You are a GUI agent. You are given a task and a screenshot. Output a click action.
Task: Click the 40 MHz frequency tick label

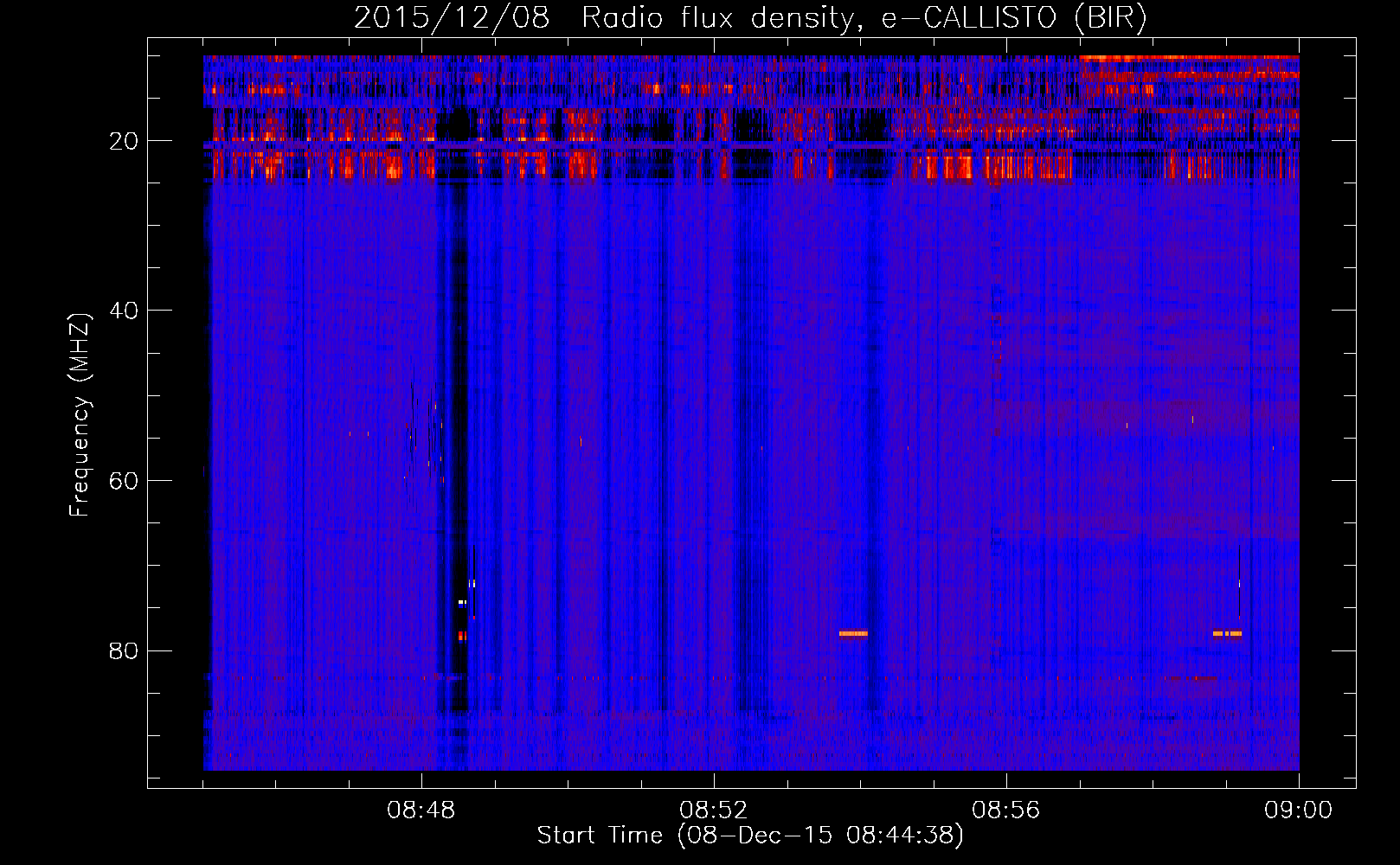pyautogui.click(x=125, y=311)
